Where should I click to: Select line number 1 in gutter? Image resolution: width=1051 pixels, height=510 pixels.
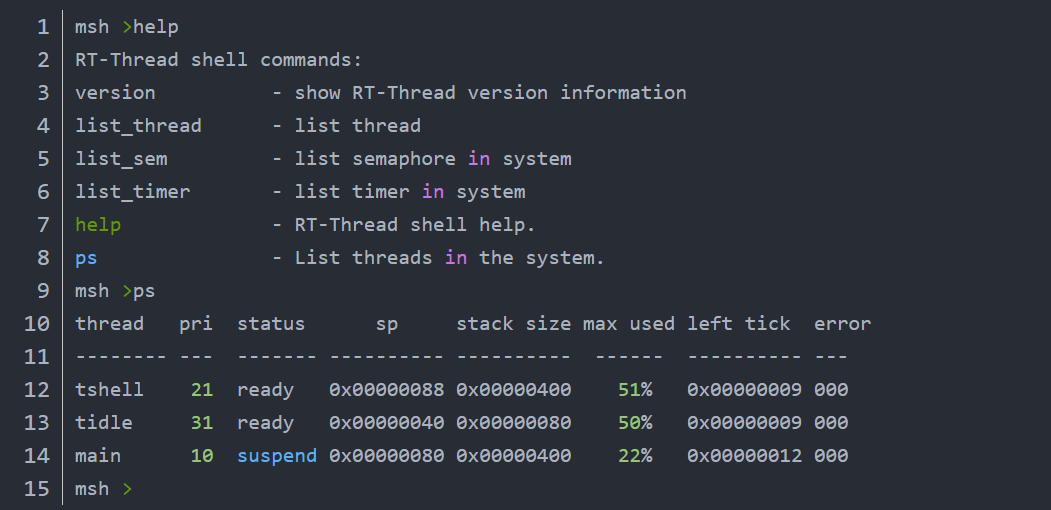point(43,27)
